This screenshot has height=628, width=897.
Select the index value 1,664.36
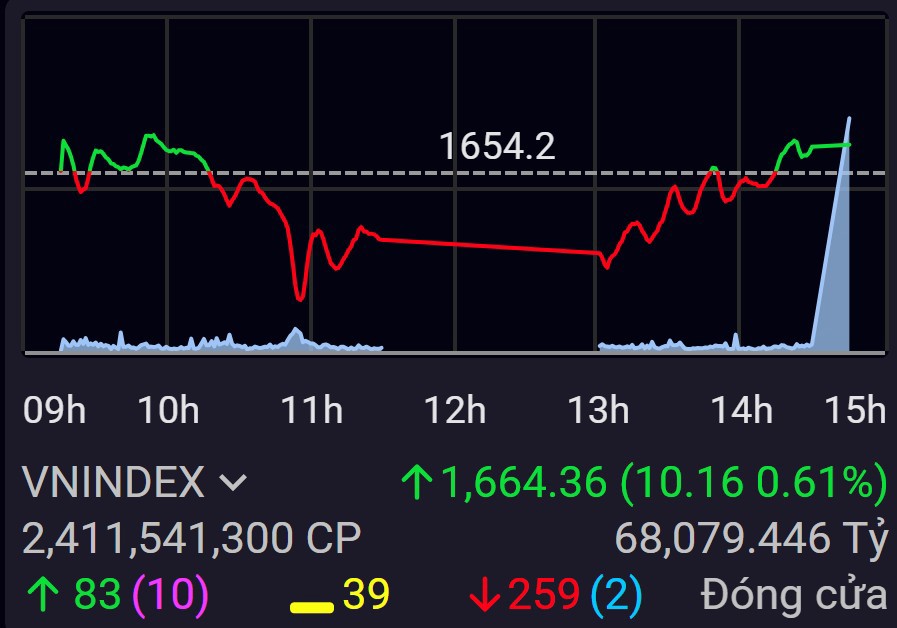click(523, 482)
